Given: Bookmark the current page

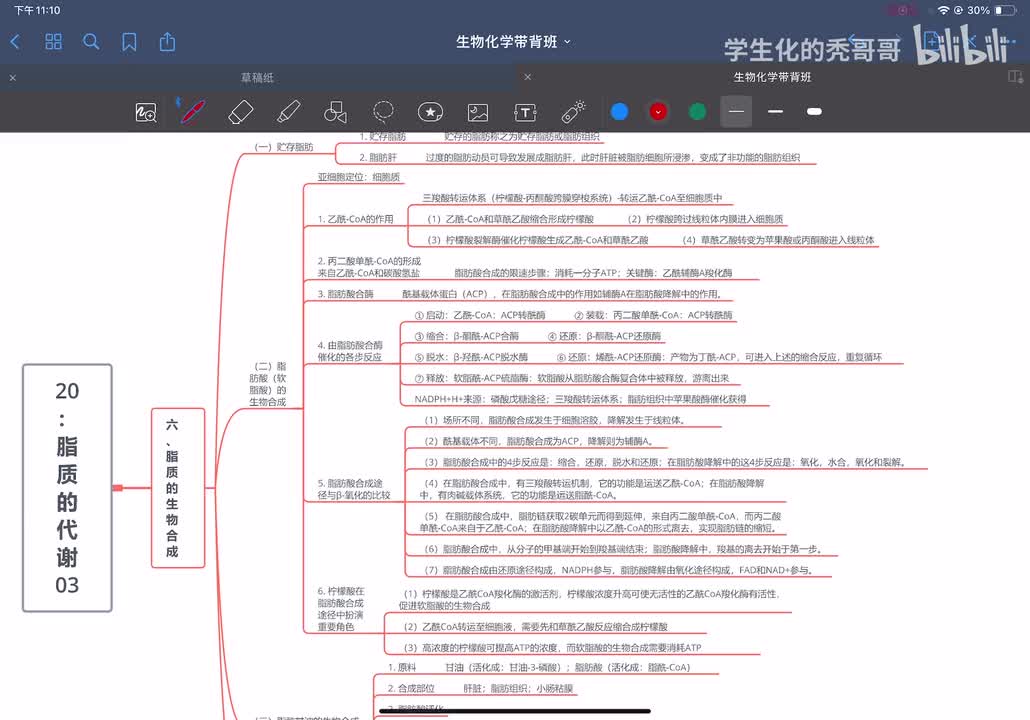Looking at the screenshot, I should point(129,42).
